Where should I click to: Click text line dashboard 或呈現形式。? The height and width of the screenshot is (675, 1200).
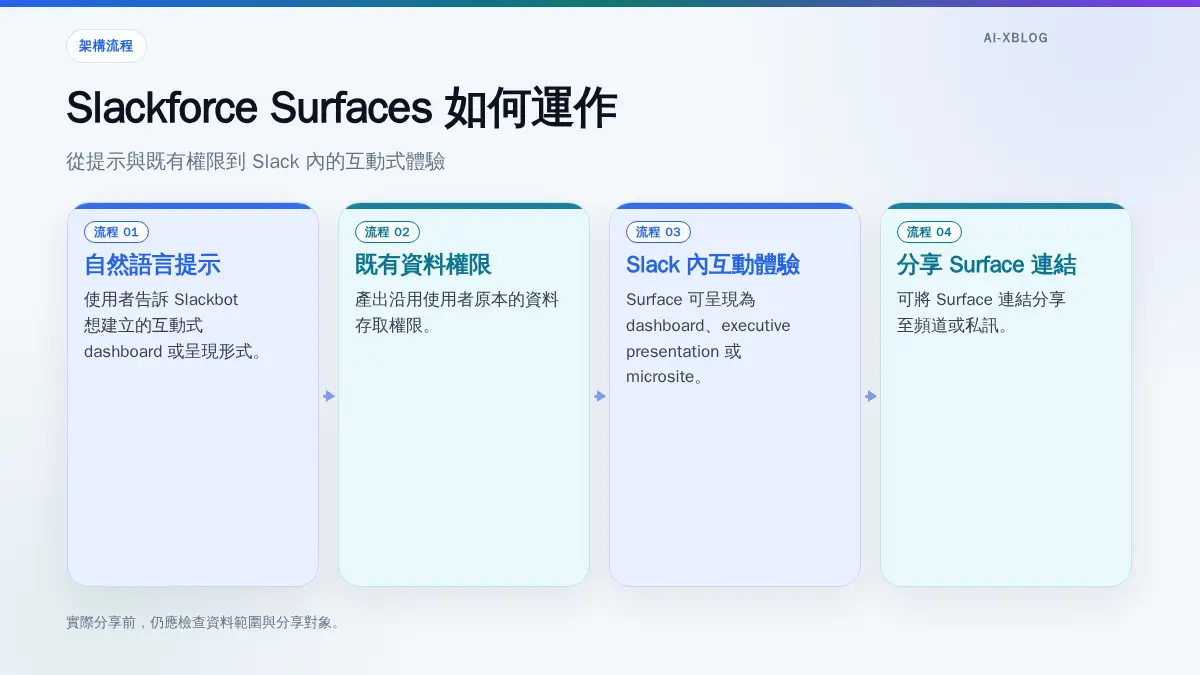[x=173, y=351]
